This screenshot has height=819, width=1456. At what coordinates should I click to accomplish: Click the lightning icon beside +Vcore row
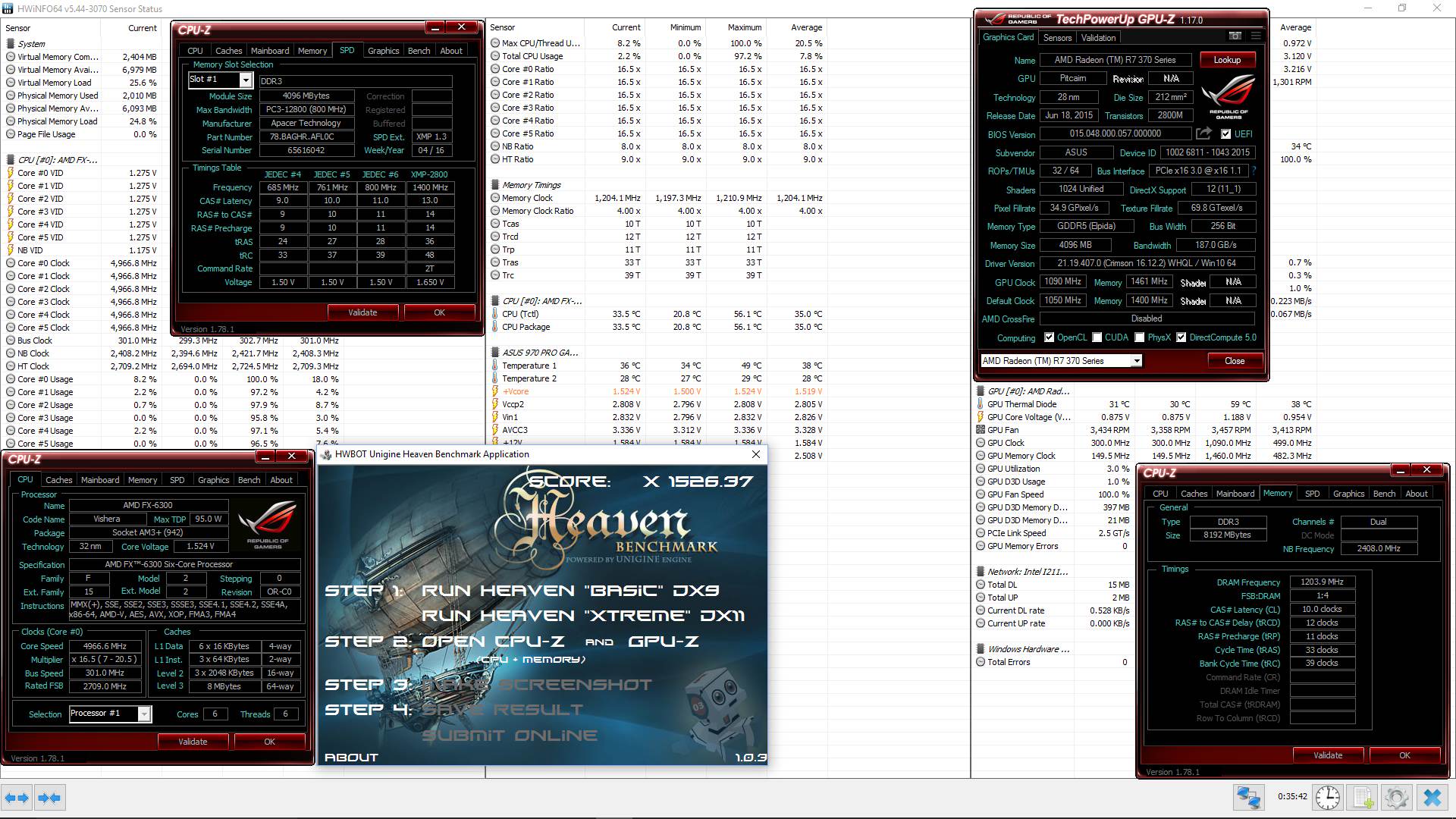tap(495, 391)
